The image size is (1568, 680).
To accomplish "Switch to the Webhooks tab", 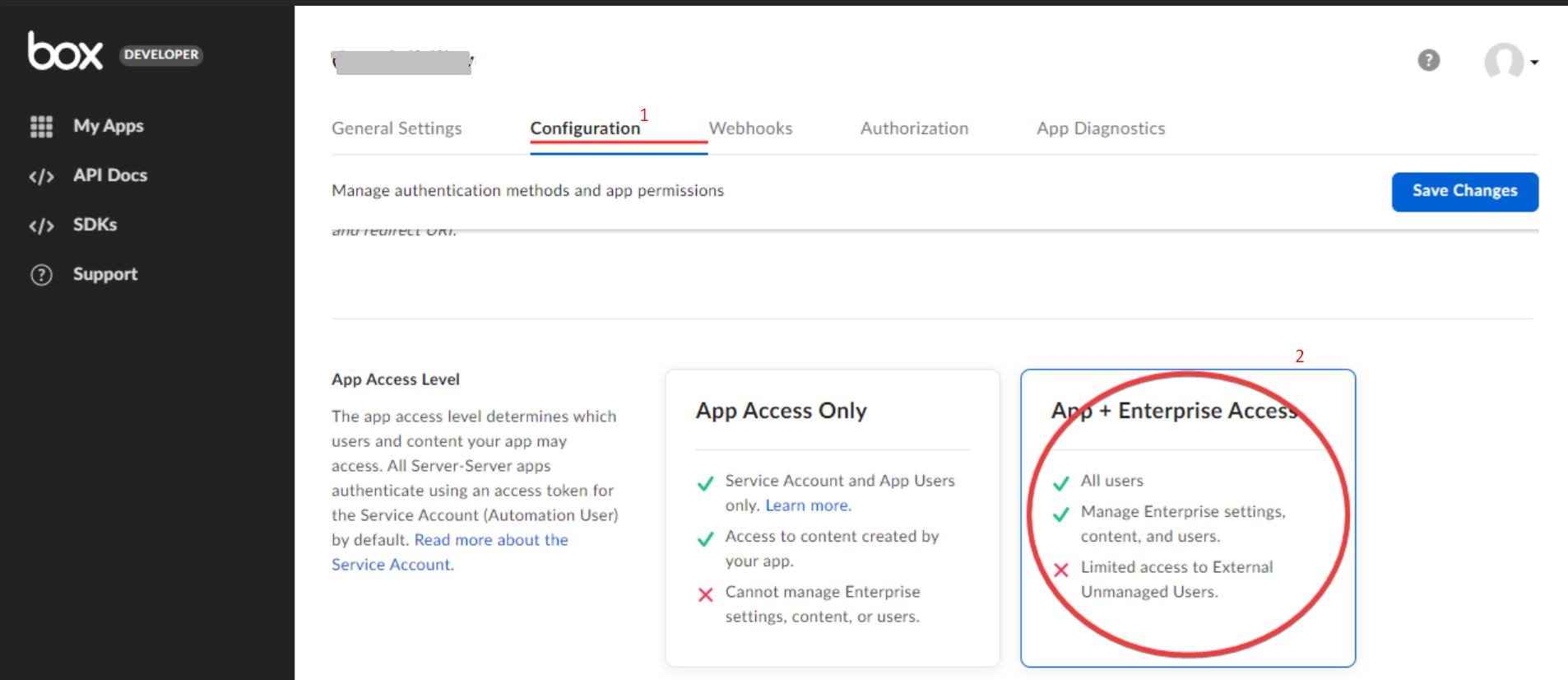I will coord(750,128).
